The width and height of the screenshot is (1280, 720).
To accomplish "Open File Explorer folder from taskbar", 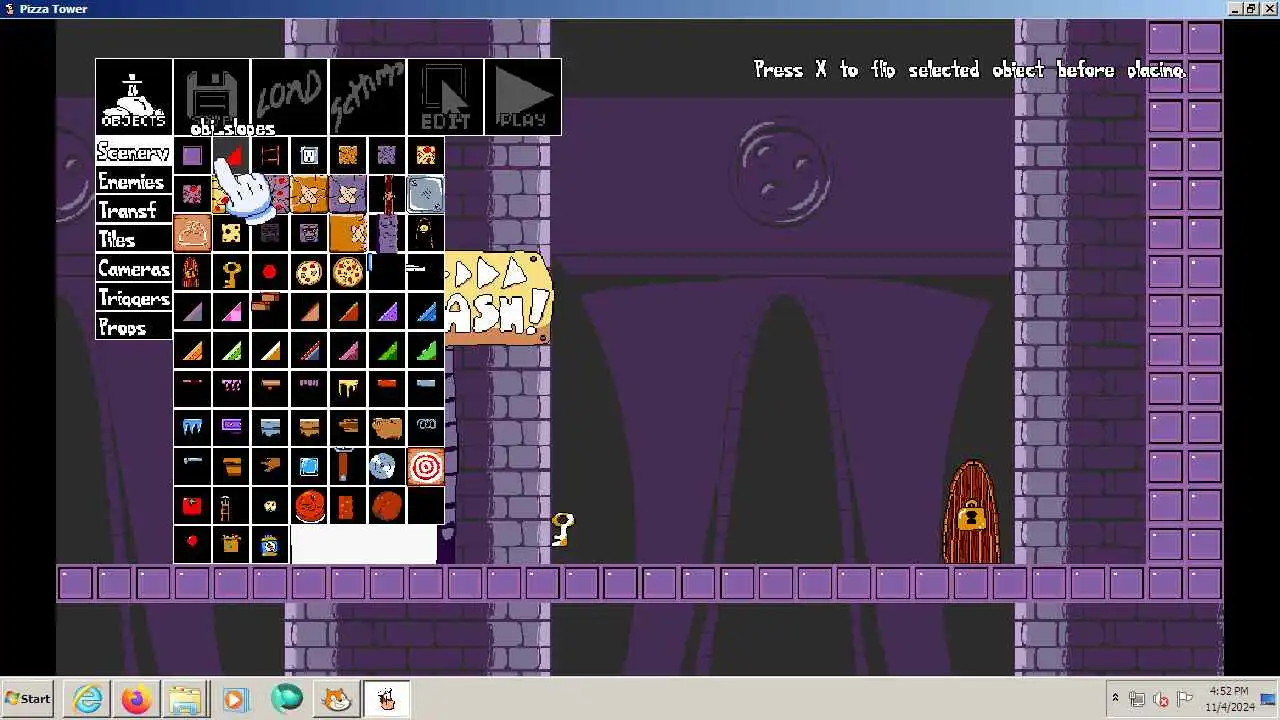I will (x=186, y=699).
